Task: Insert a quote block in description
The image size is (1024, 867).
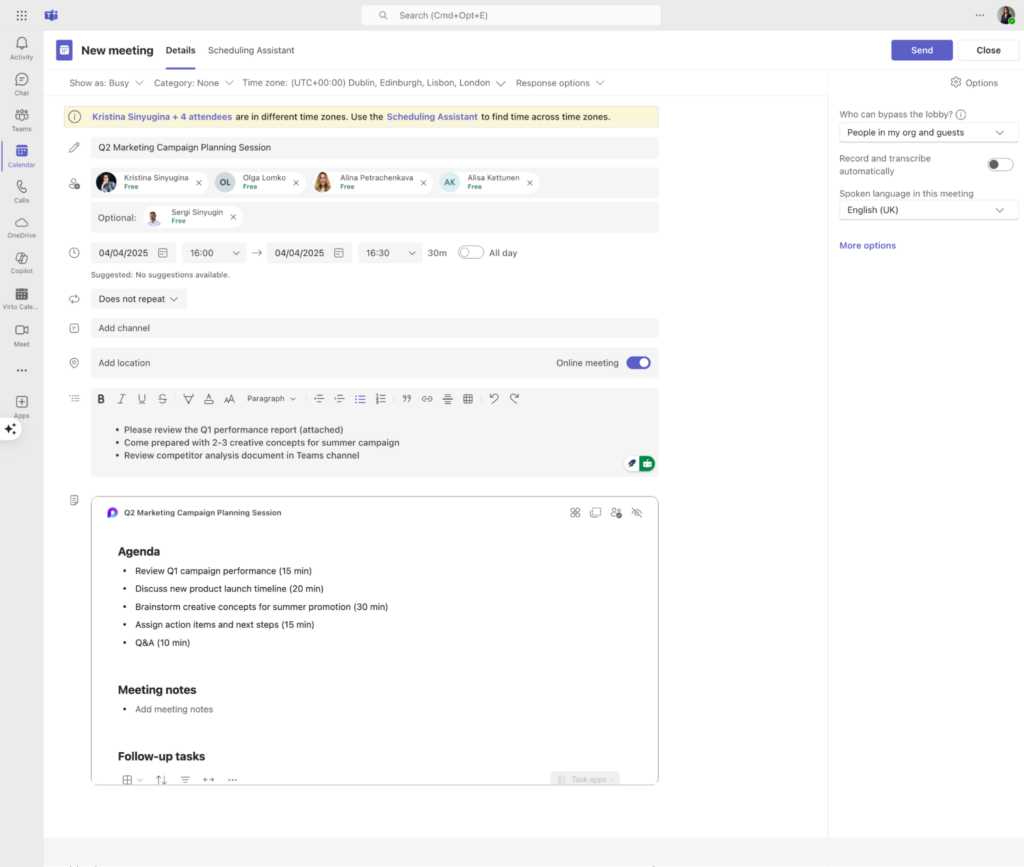Action: 406,399
